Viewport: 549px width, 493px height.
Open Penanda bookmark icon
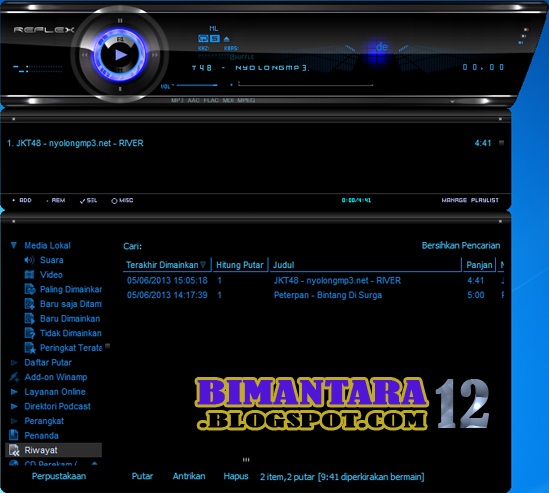click(14, 435)
